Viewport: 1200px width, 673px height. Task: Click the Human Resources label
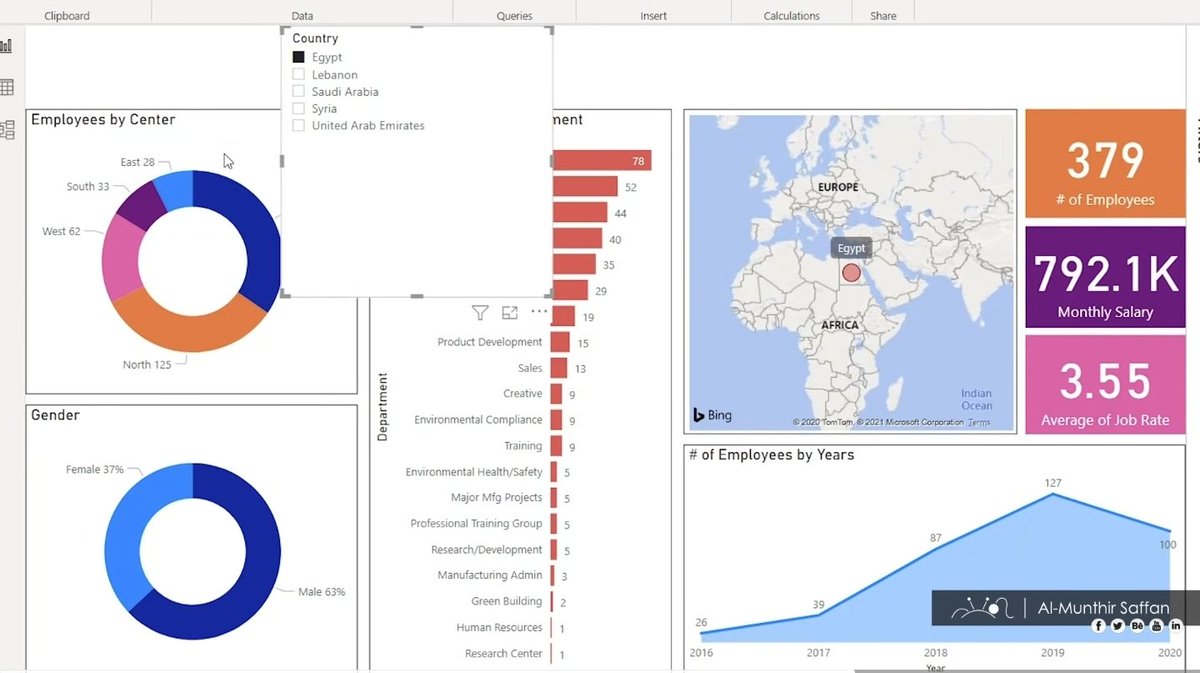tap(499, 628)
